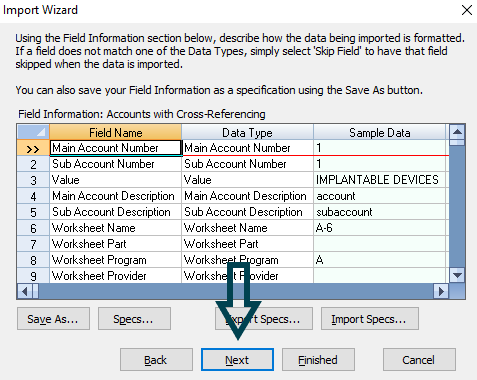Open Data Type cell Worksheet Part

[247, 244]
